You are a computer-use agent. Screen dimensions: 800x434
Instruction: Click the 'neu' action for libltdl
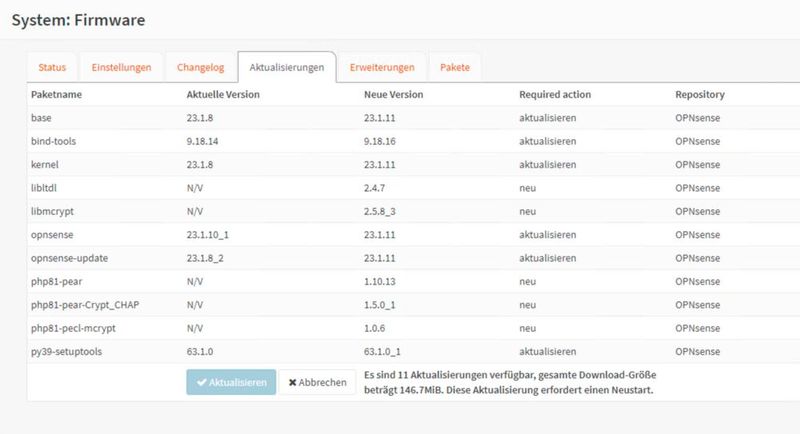(528, 188)
